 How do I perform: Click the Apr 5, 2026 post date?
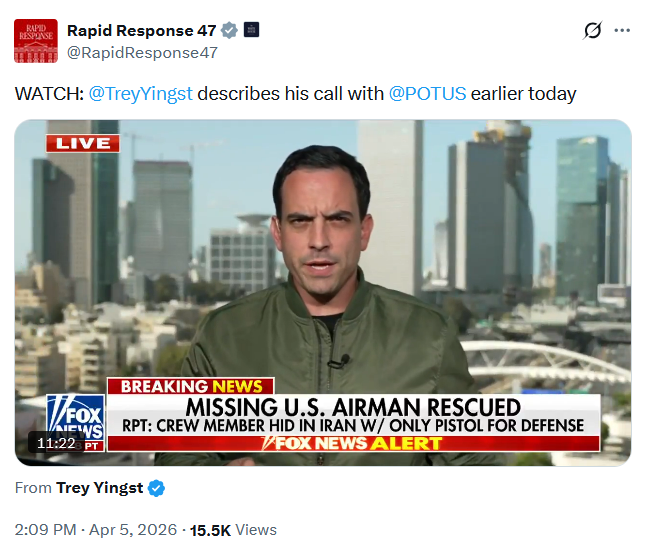[133, 530]
